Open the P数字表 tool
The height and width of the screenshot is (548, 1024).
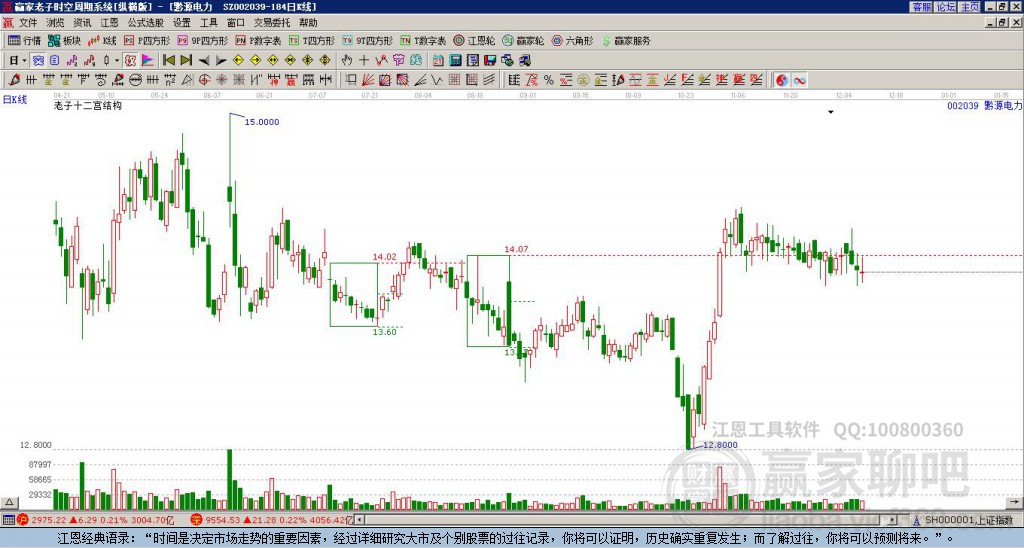259,40
